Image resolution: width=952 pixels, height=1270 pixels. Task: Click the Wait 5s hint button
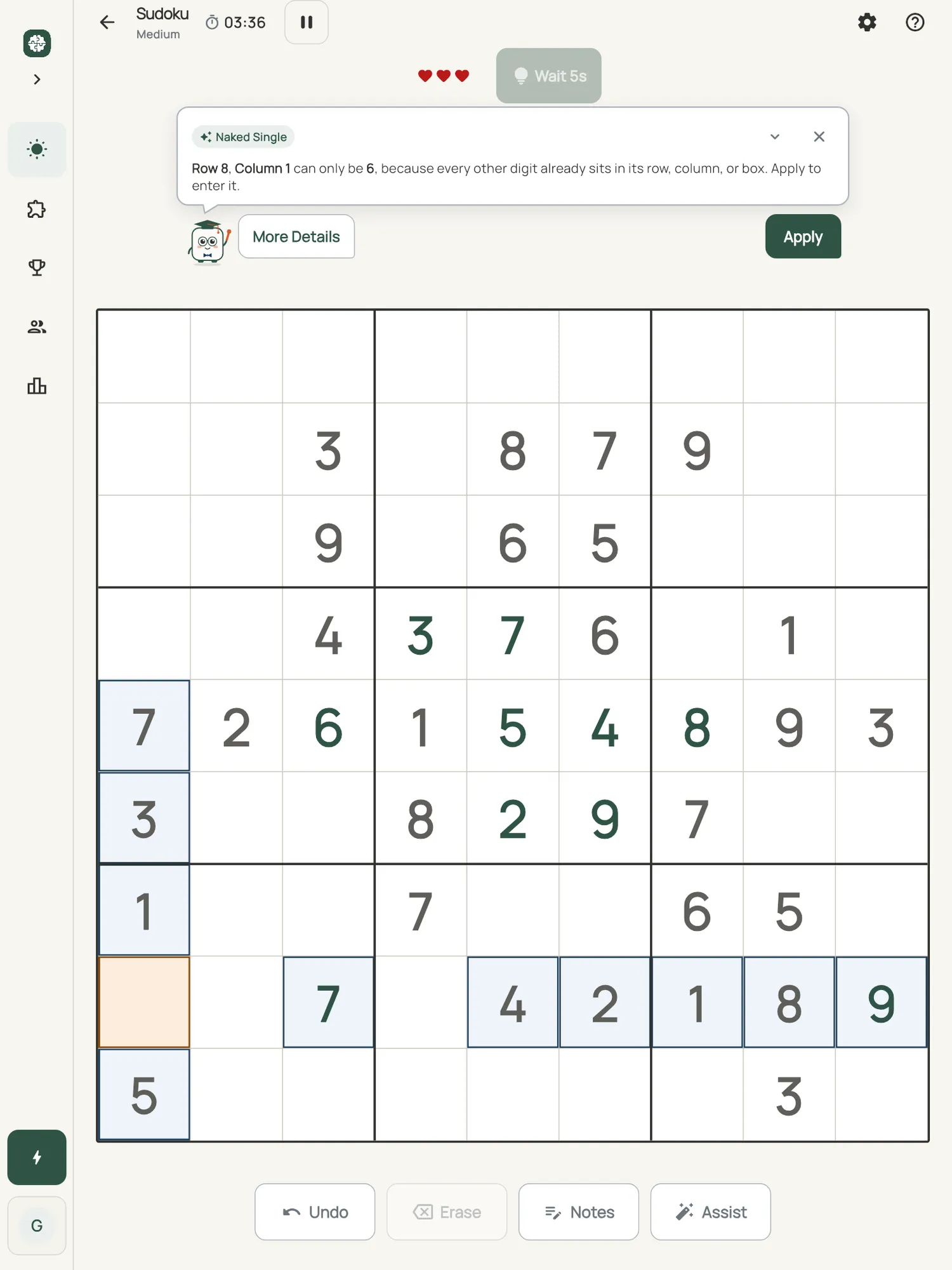(549, 76)
